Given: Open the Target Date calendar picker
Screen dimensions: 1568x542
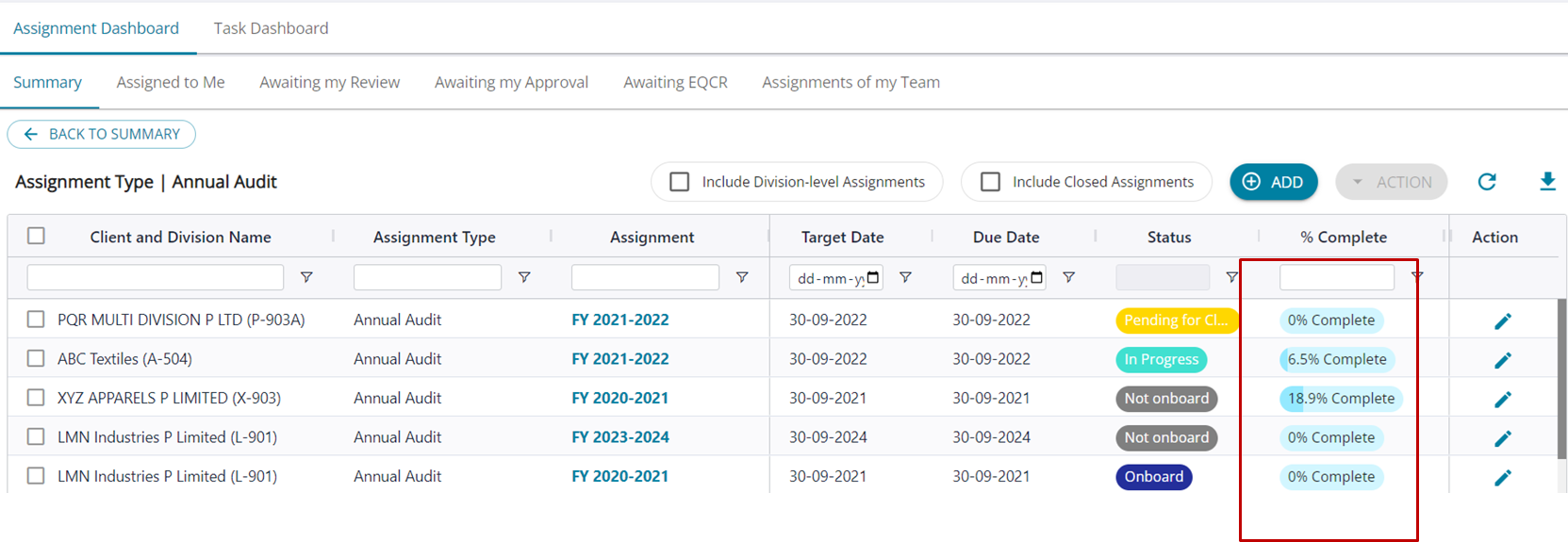Looking at the screenshot, I should point(873,278).
